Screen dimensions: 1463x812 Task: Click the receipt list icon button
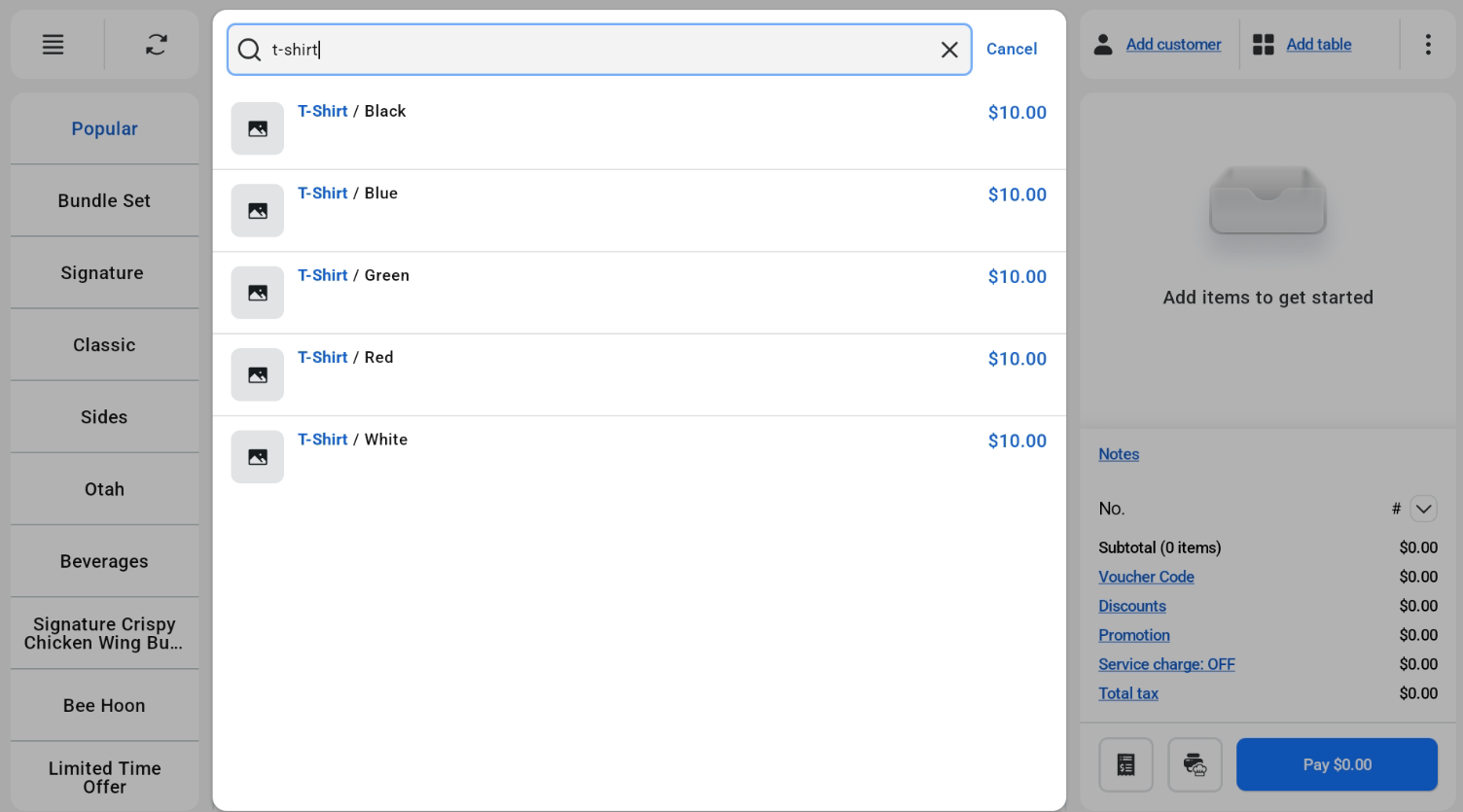(x=1126, y=764)
